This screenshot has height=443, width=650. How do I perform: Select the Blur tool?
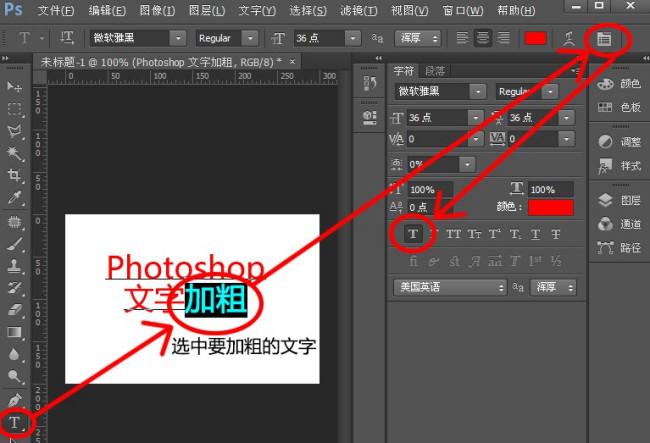(15, 354)
